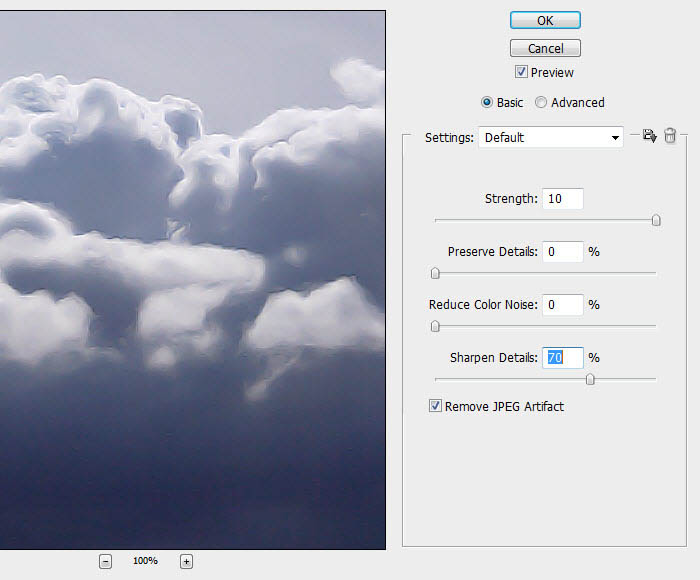Click the Reduce Color Noise slider handle
Image resolution: width=700 pixels, height=580 pixels.
(x=435, y=326)
